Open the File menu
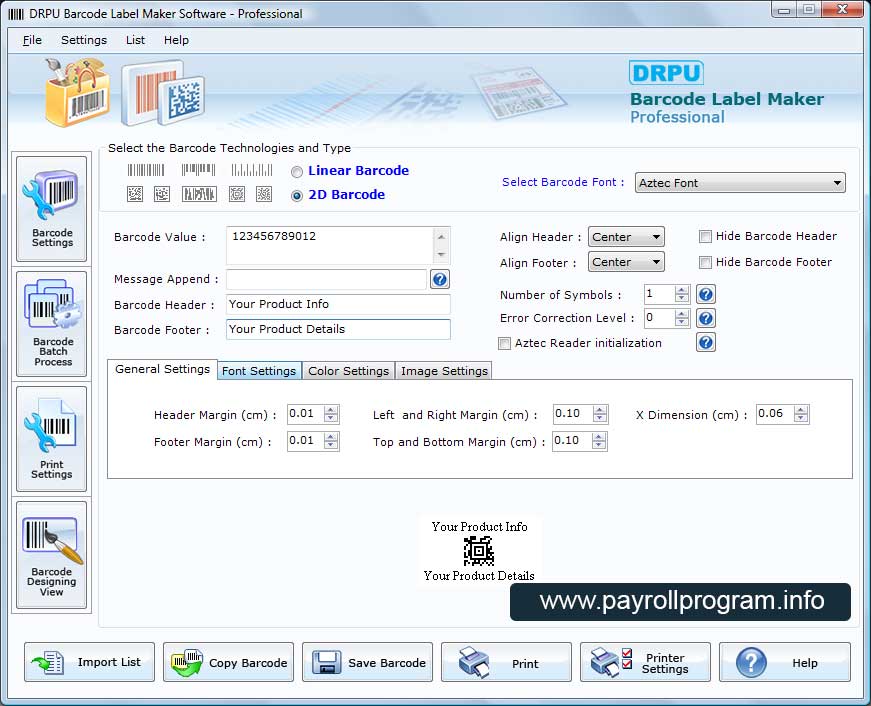Screen dimensions: 871x706 pos(32,40)
